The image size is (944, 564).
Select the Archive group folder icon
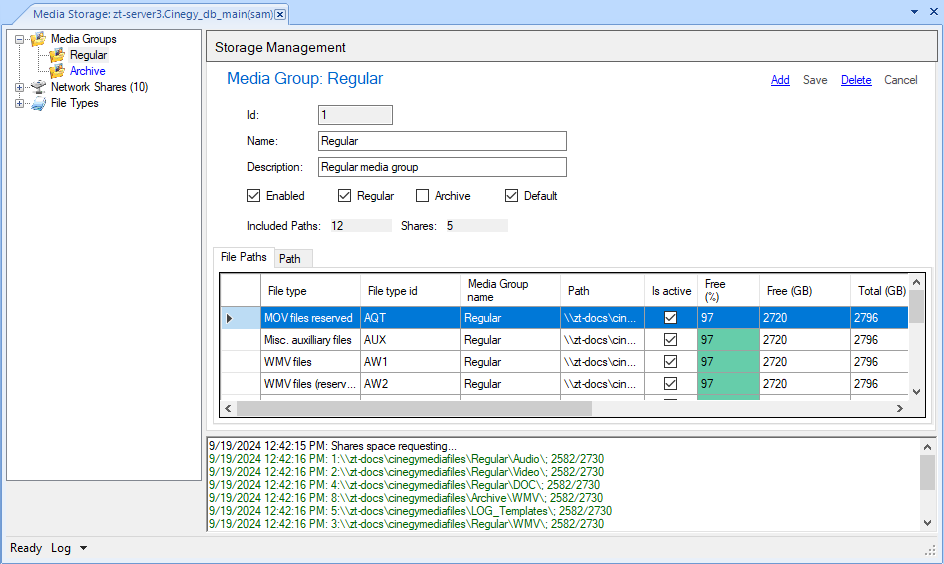coord(57,71)
